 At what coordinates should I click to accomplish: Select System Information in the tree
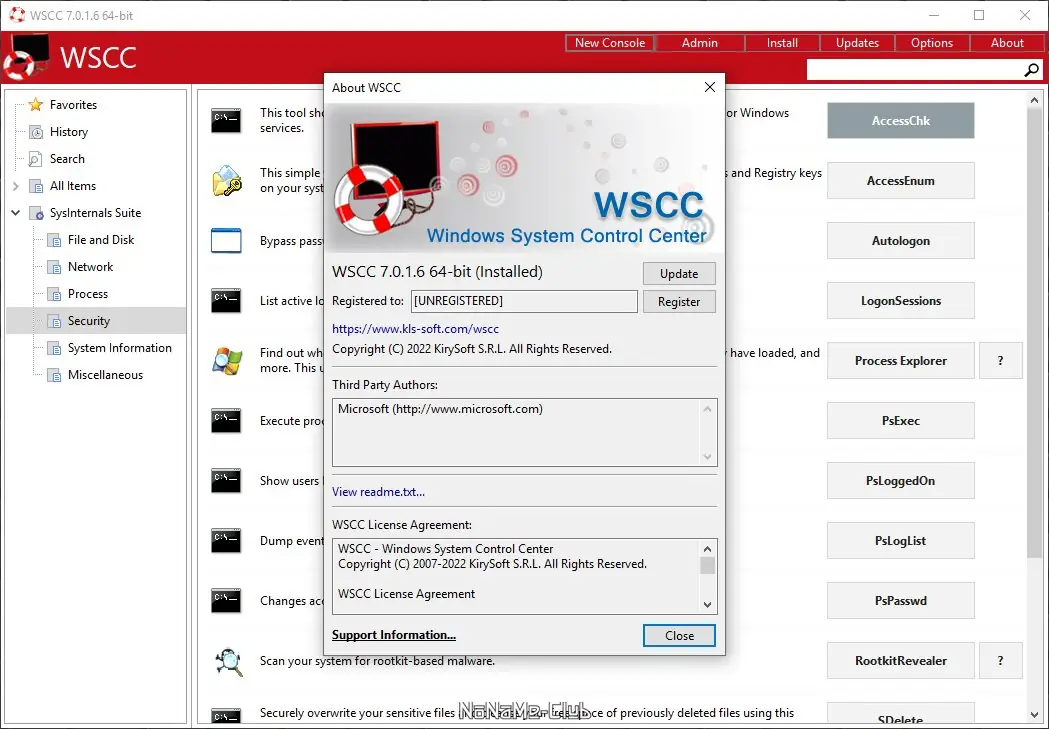120,348
